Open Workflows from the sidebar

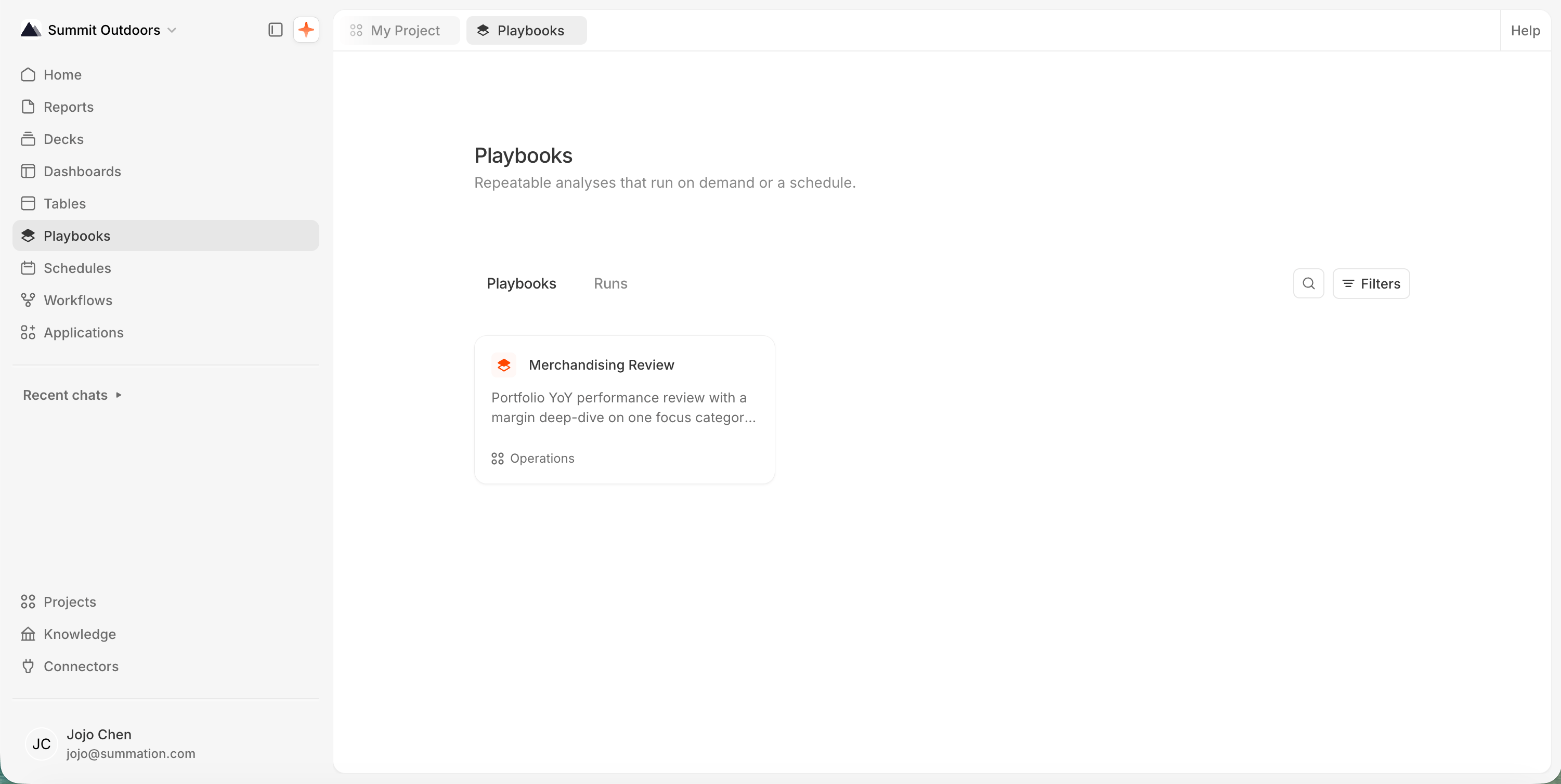tap(165, 300)
